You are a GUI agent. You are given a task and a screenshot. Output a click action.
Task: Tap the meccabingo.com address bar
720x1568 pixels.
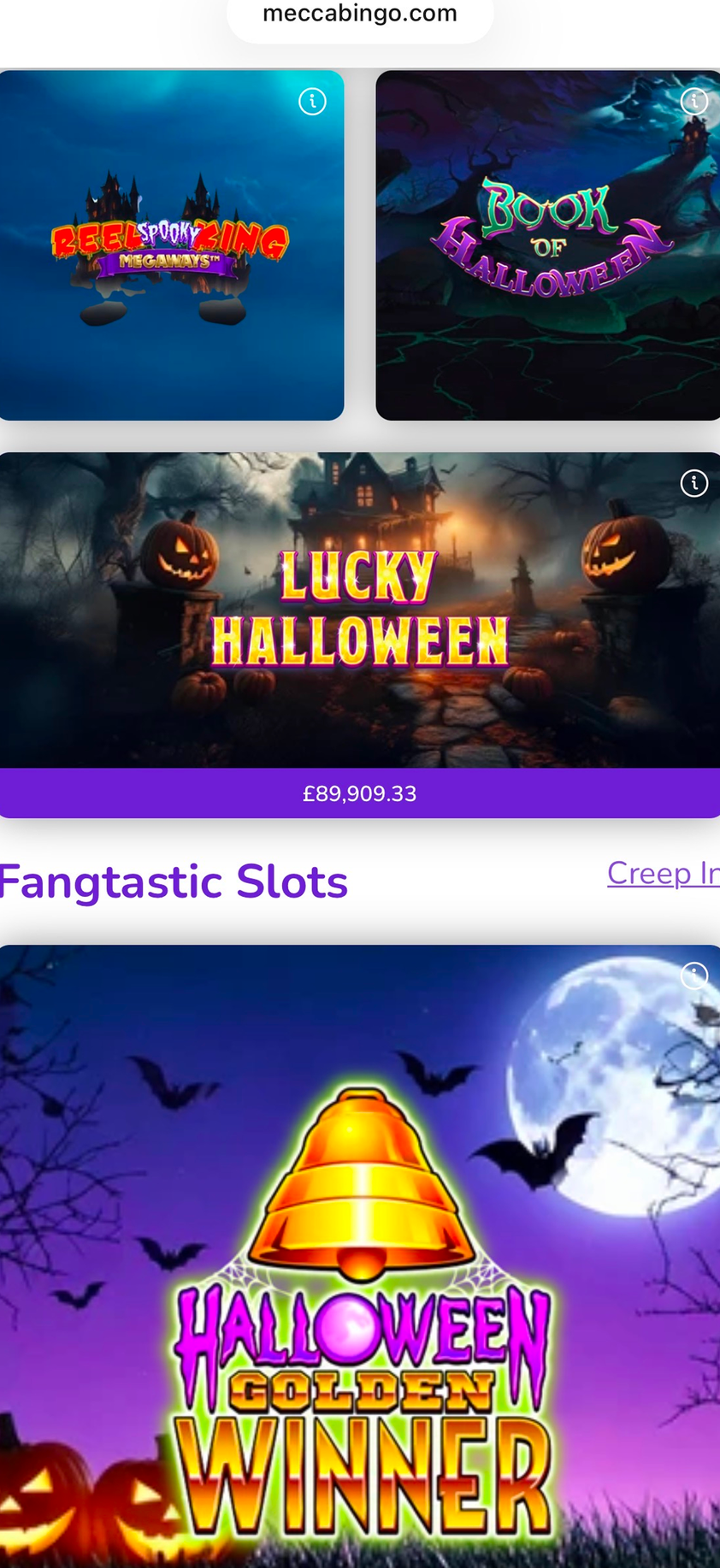point(360,15)
